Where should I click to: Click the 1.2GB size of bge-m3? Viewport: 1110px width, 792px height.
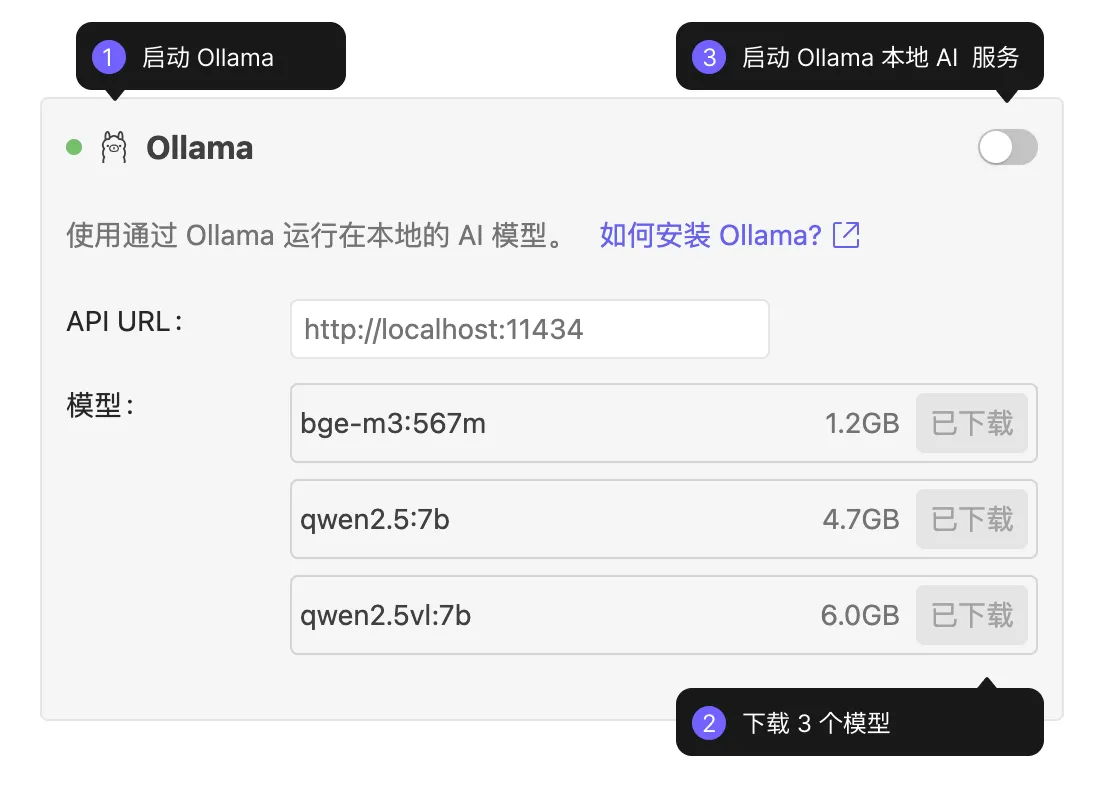tap(861, 424)
